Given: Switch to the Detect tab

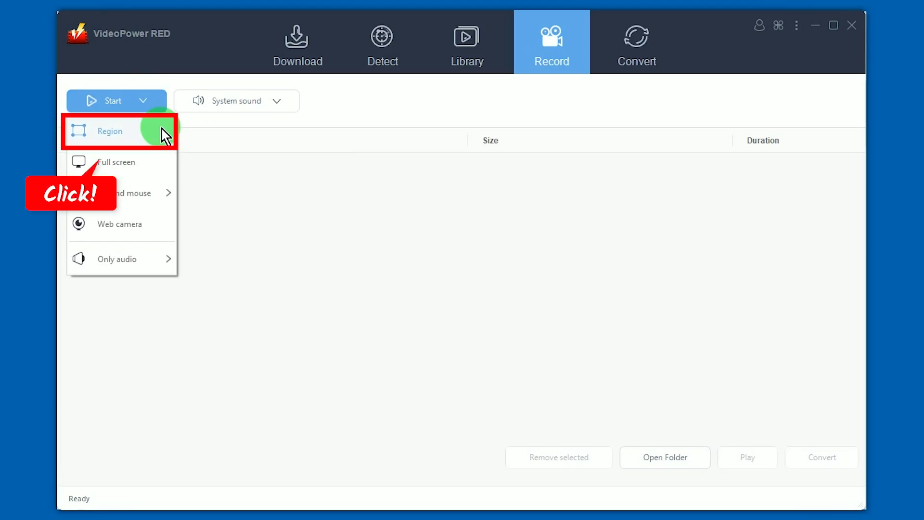Looking at the screenshot, I should coord(382,45).
